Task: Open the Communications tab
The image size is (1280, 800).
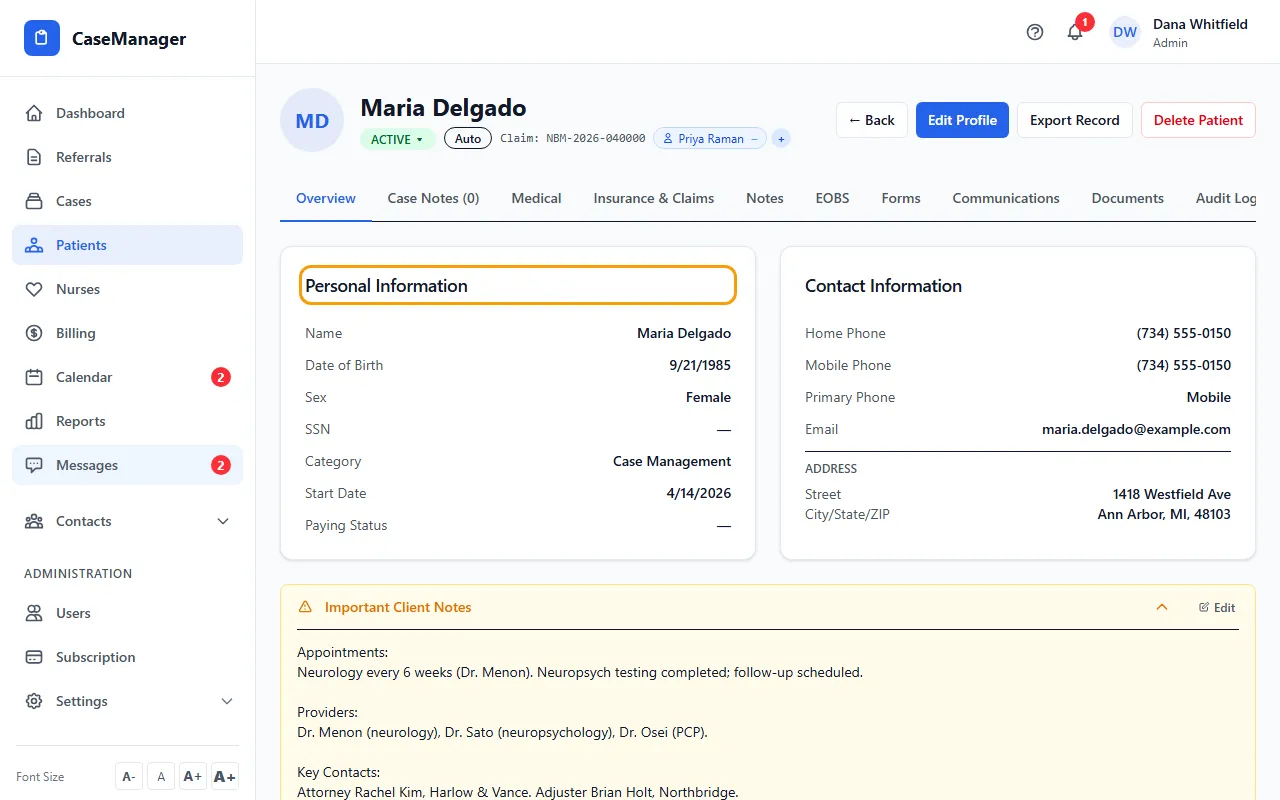Action: point(1006,198)
